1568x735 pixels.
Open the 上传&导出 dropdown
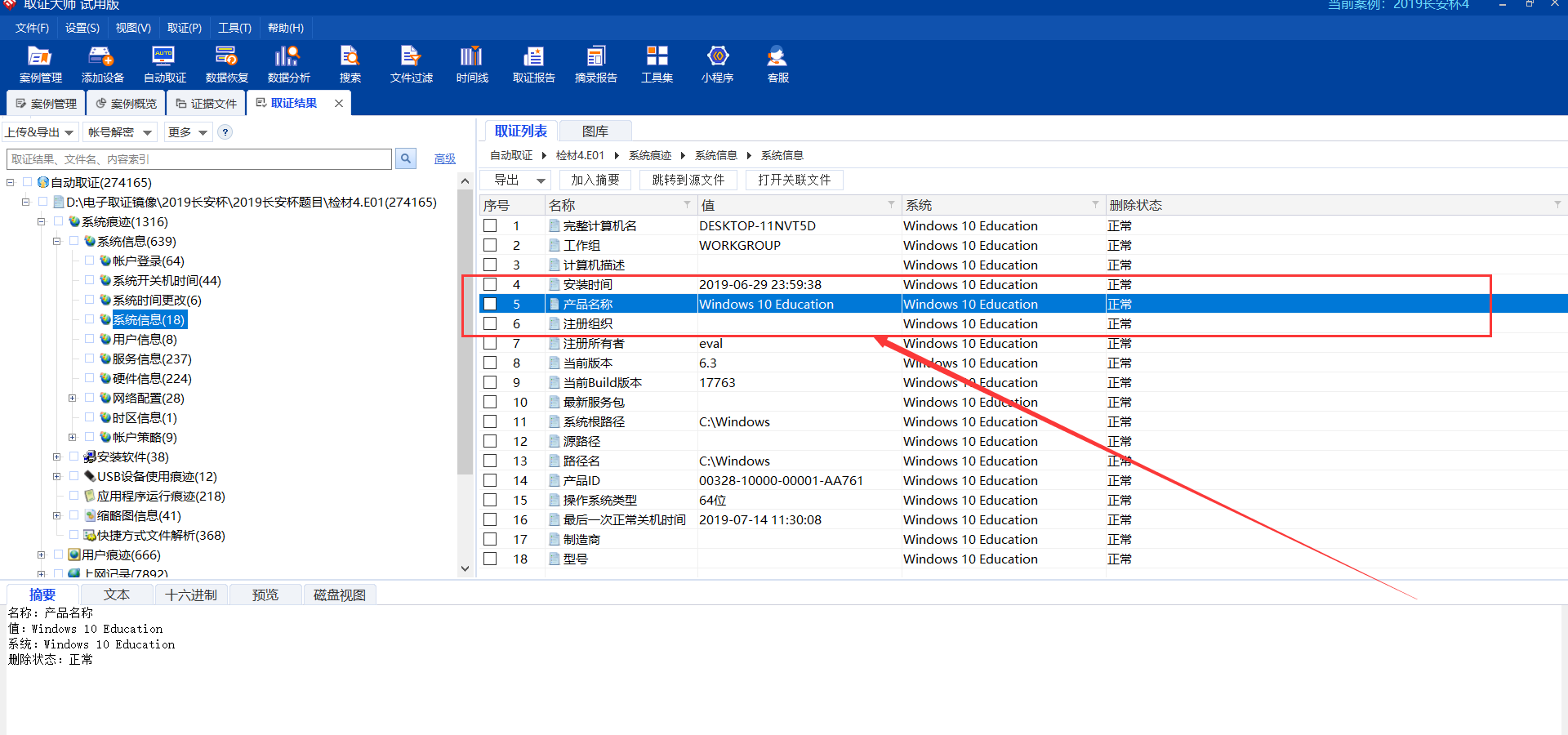tap(39, 131)
